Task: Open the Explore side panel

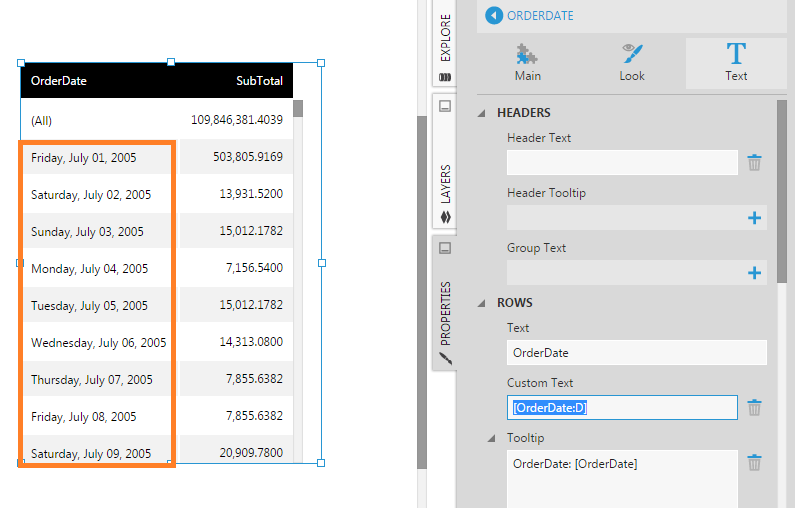Action: pos(445,45)
